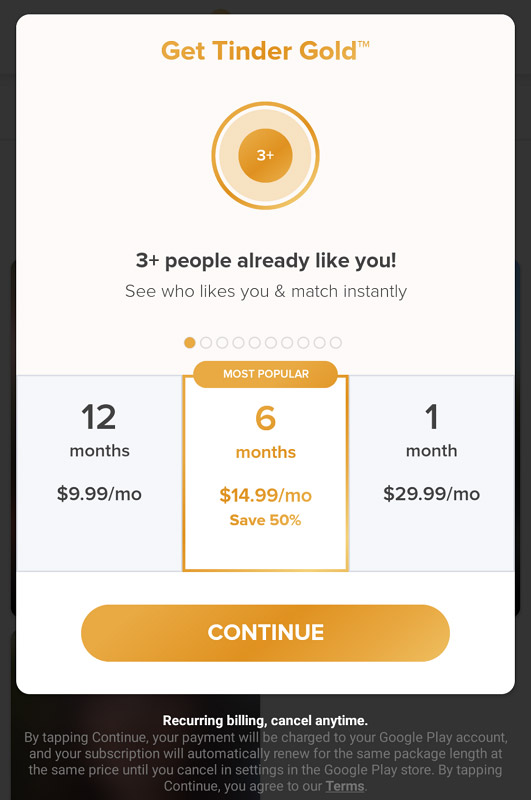Viewport: 531px width, 800px height.
Task: Go to eighth carousel page dot
Action: [x=303, y=342]
